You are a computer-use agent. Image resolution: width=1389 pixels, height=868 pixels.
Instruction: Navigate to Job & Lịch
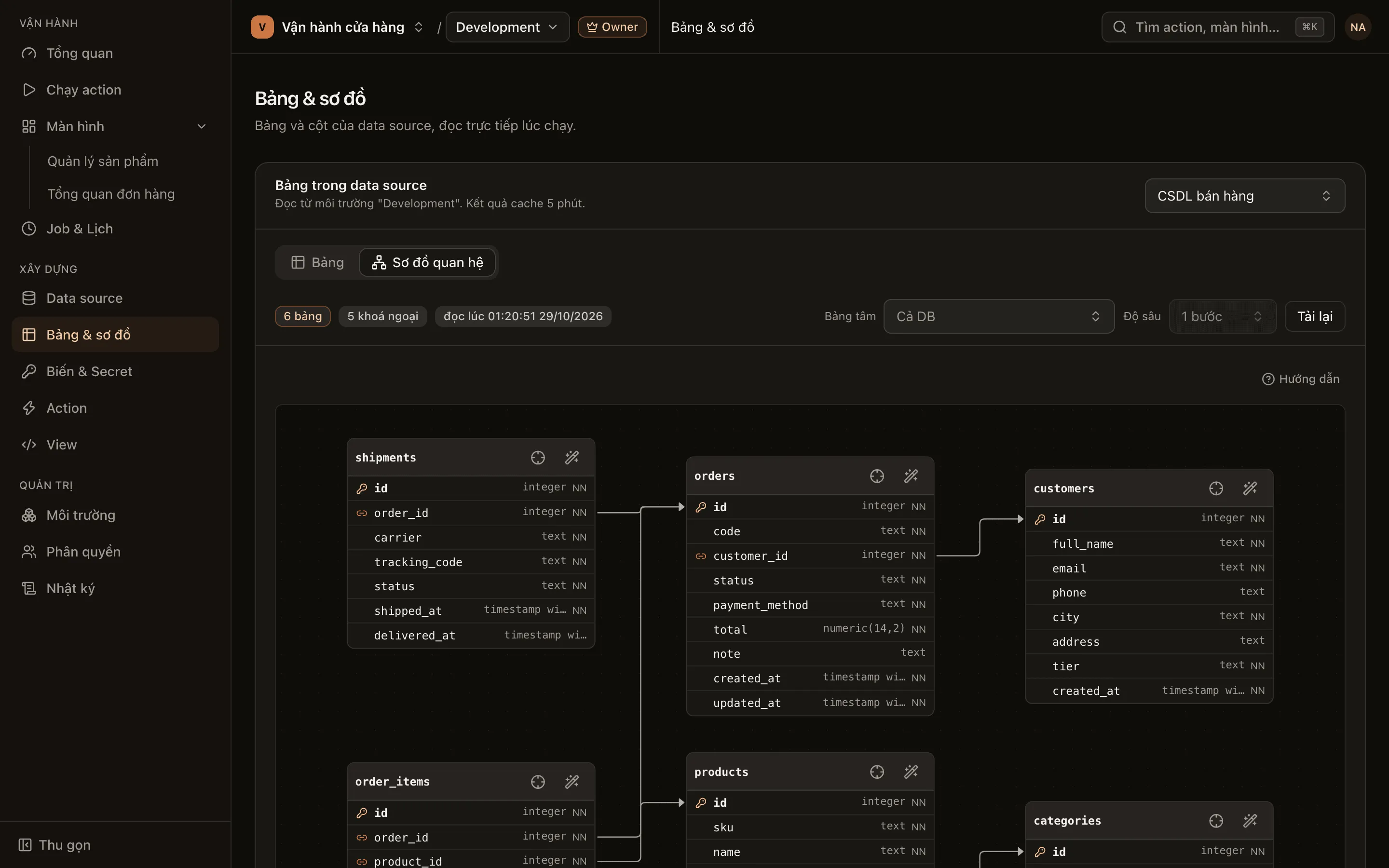[115, 229]
